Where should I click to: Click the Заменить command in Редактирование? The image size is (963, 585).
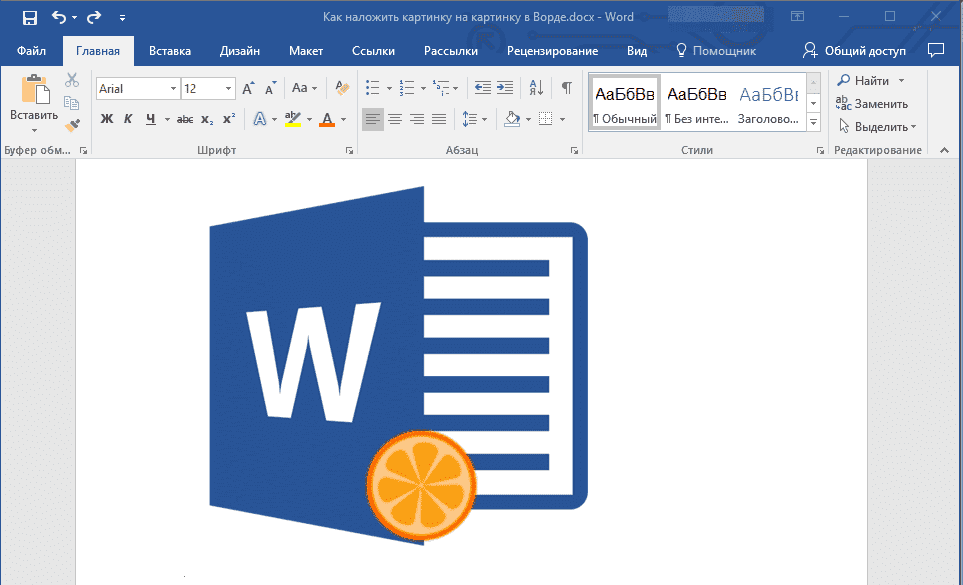click(x=875, y=103)
